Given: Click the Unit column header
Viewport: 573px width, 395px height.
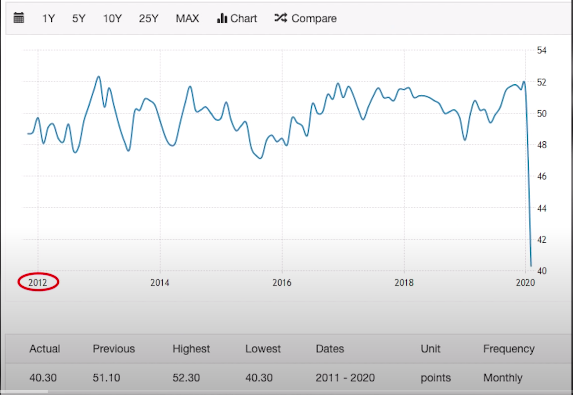Looking at the screenshot, I should tap(430, 349).
